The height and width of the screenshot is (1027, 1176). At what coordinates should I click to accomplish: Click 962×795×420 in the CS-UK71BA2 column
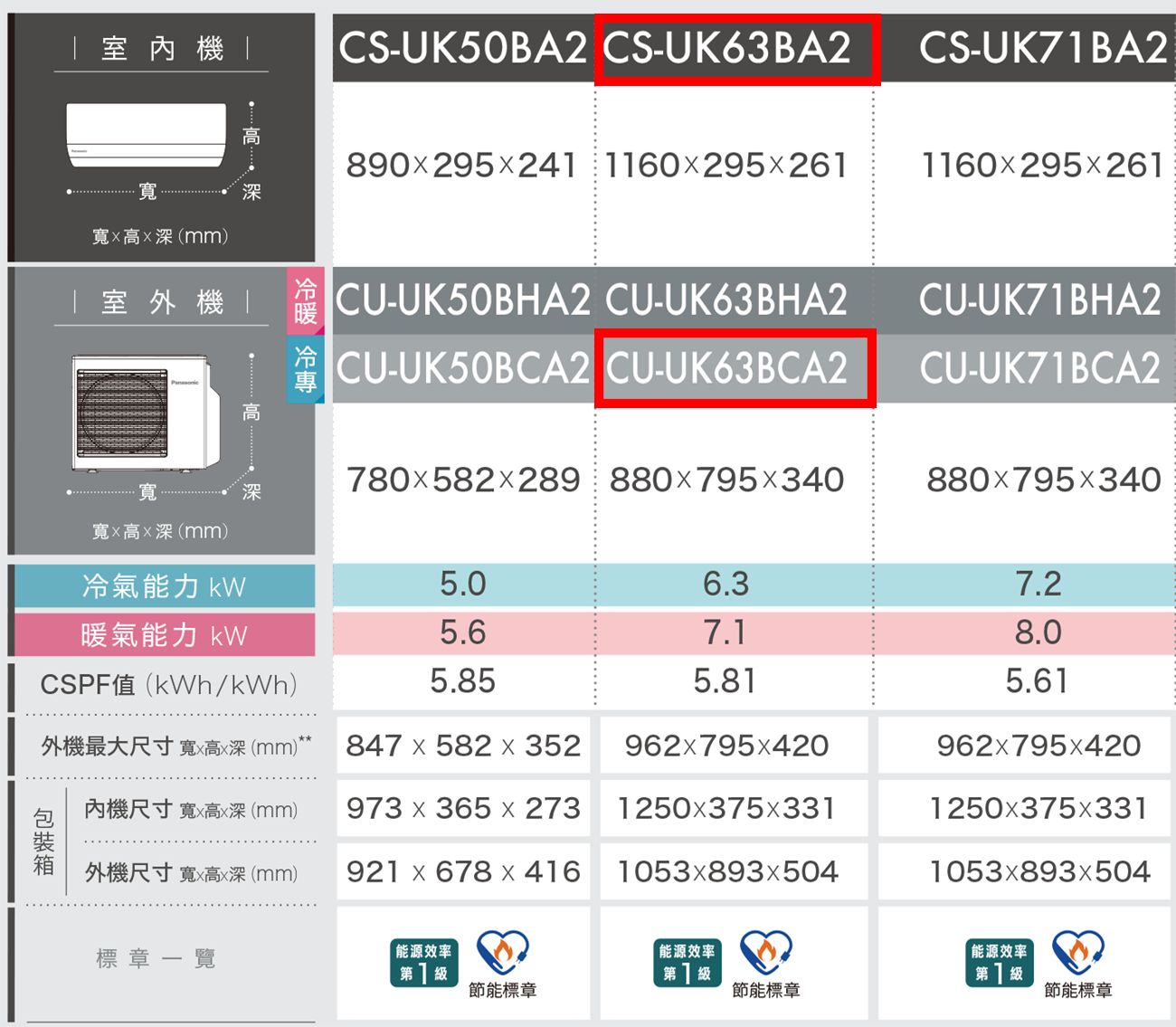pyautogui.click(x=1038, y=746)
